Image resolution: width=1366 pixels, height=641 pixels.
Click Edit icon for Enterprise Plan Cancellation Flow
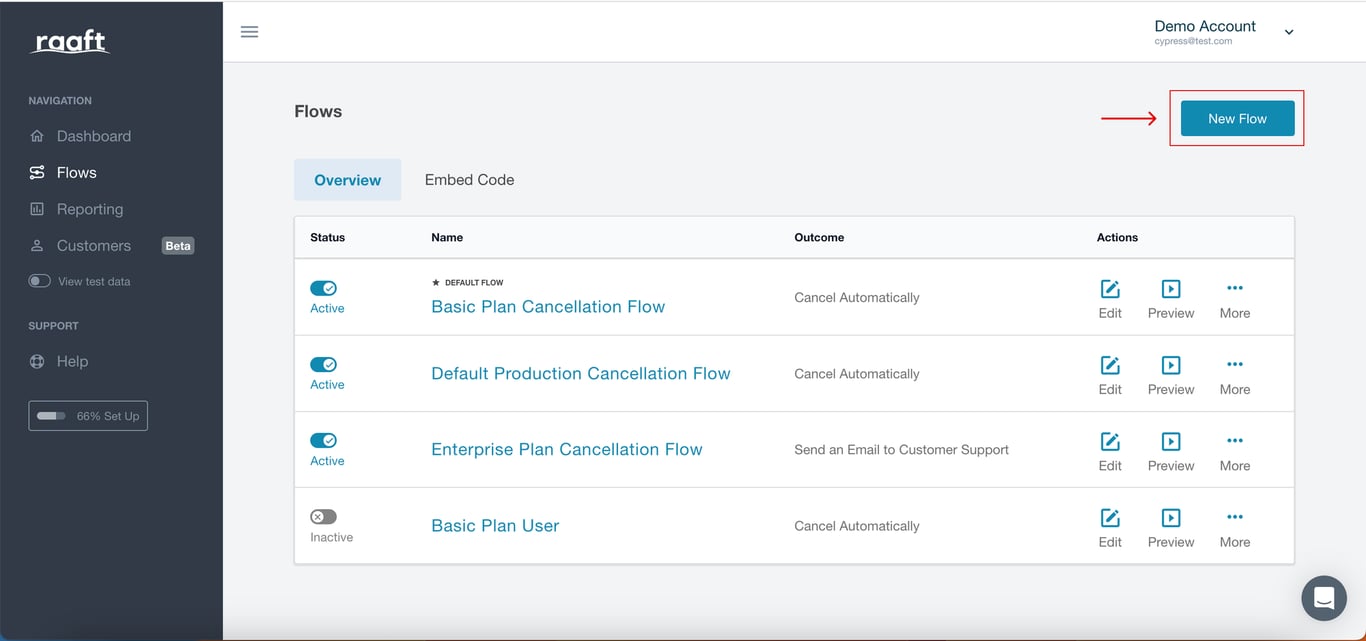[1110, 442]
